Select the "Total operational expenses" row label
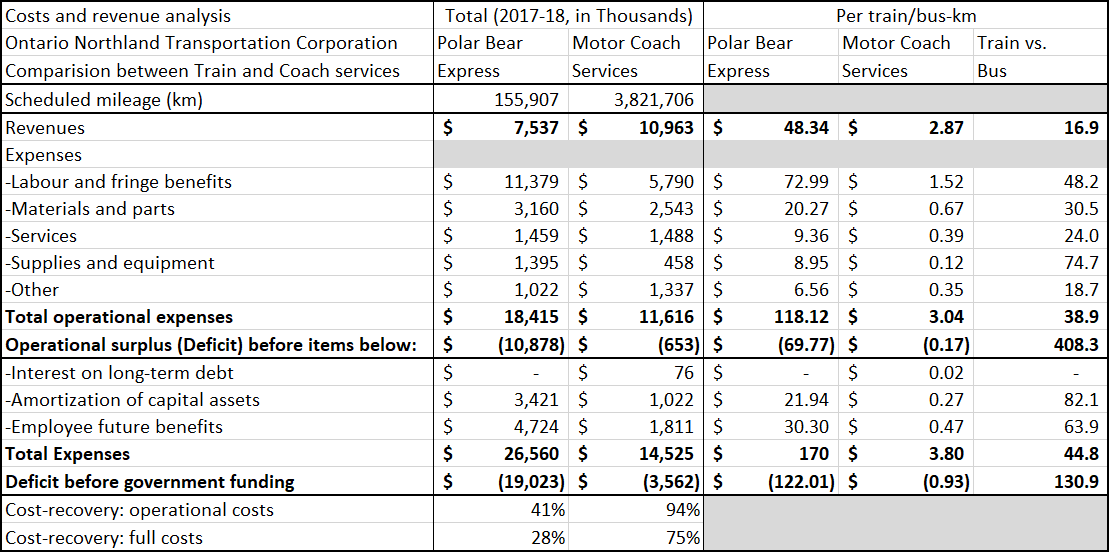The image size is (1109, 552). pos(119,317)
